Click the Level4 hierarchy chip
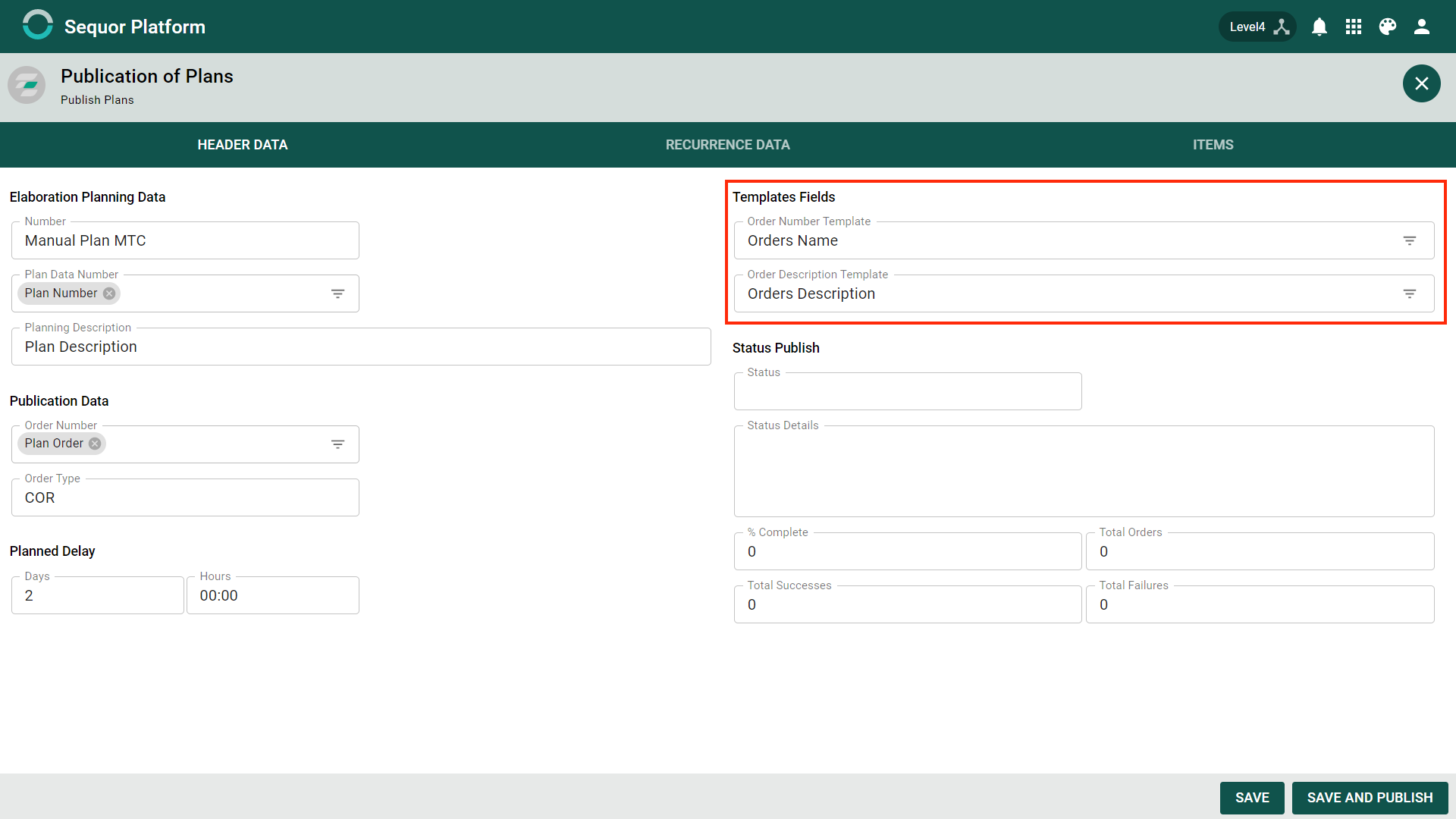 pos(1258,27)
